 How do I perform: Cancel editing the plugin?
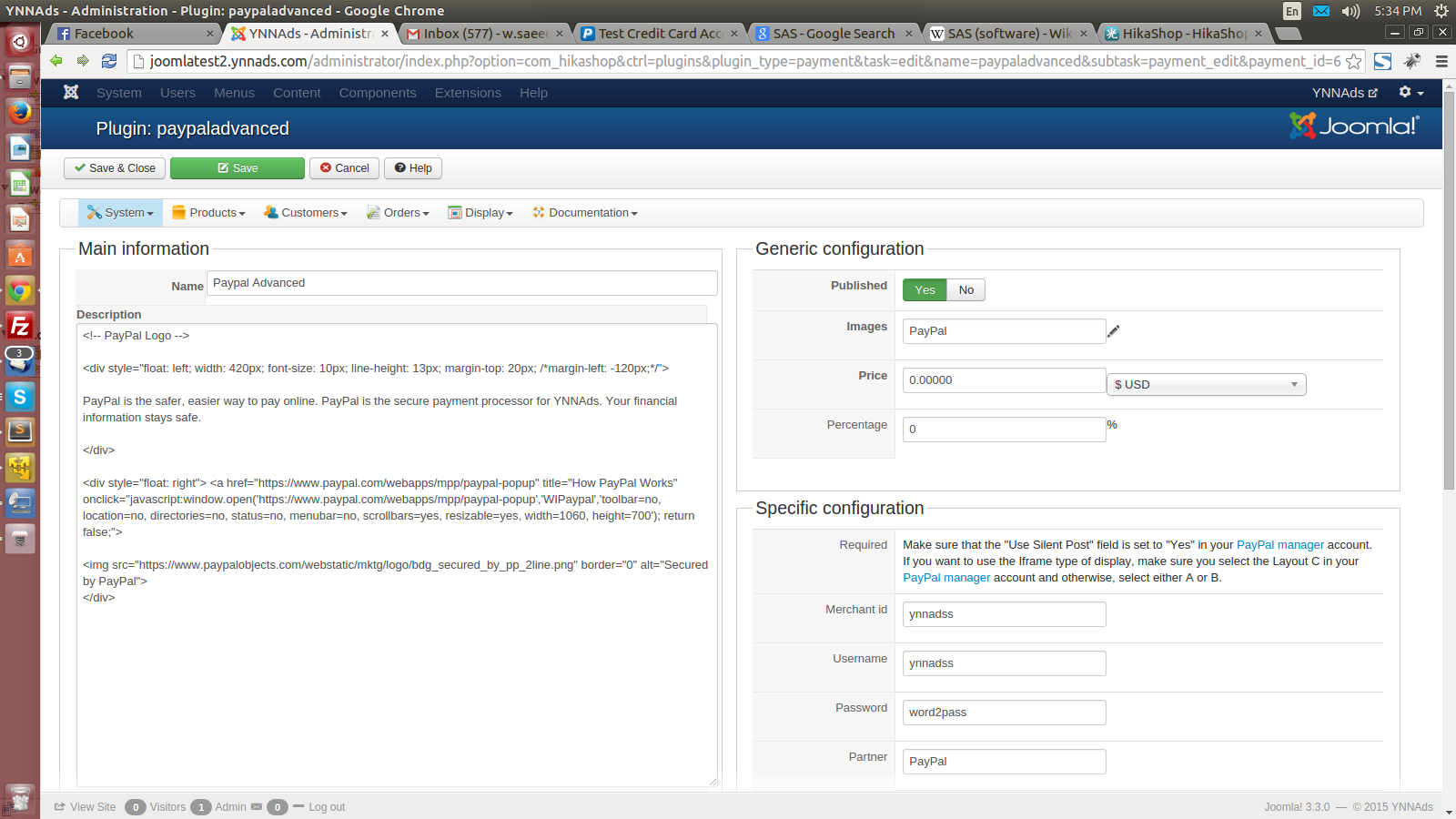345,168
